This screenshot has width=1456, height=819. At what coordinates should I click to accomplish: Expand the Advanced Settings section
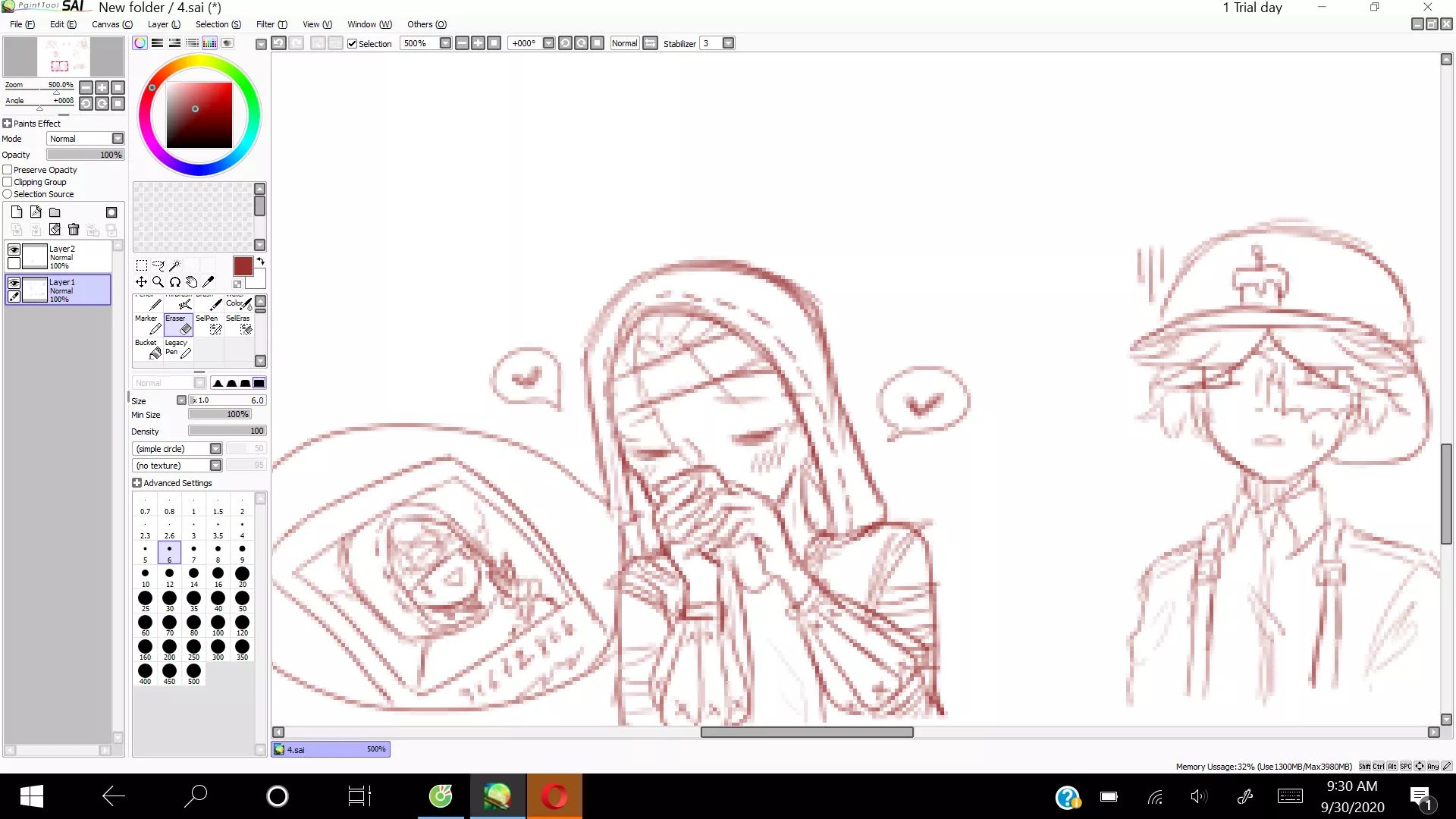pyautogui.click(x=136, y=483)
